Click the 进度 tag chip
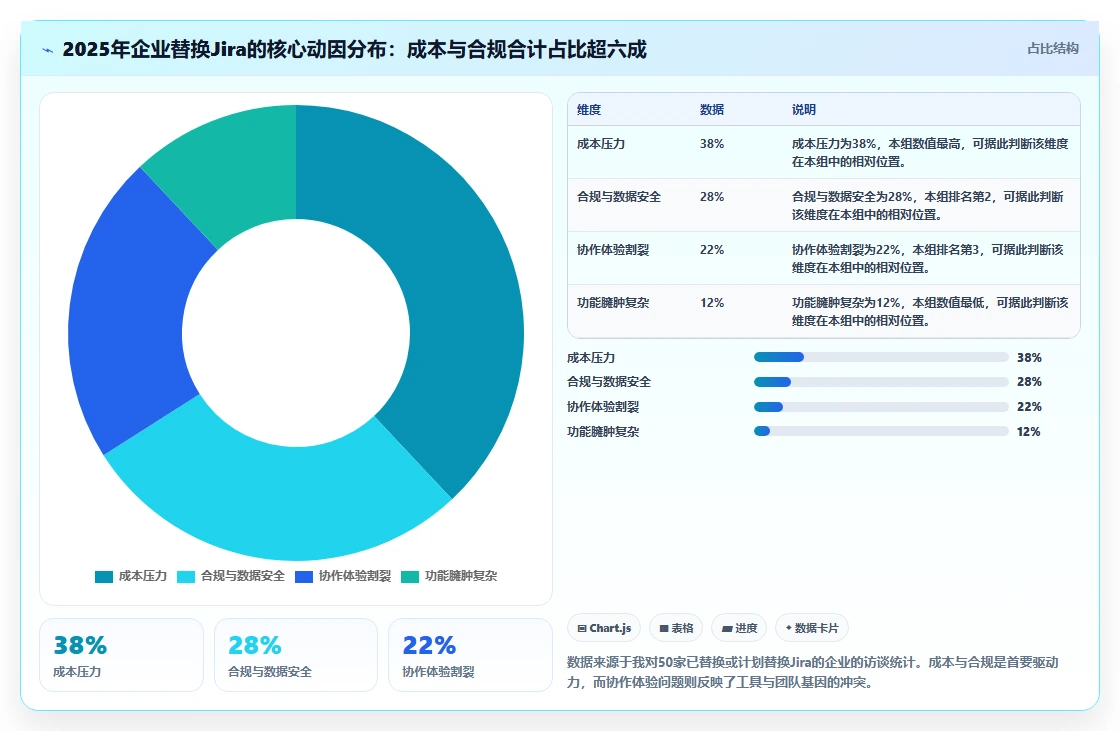1120x731 pixels. pyautogui.click(x=739, y=628)
